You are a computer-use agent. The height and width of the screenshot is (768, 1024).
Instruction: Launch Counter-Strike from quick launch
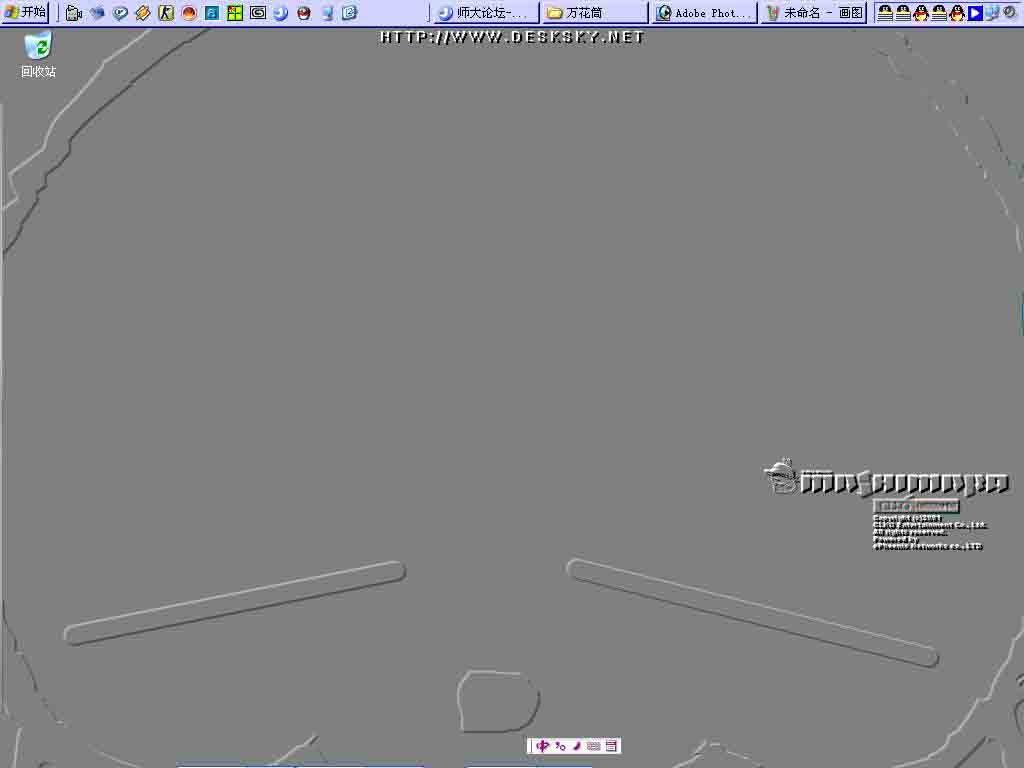pyautogui.click(x=166, y=13)
